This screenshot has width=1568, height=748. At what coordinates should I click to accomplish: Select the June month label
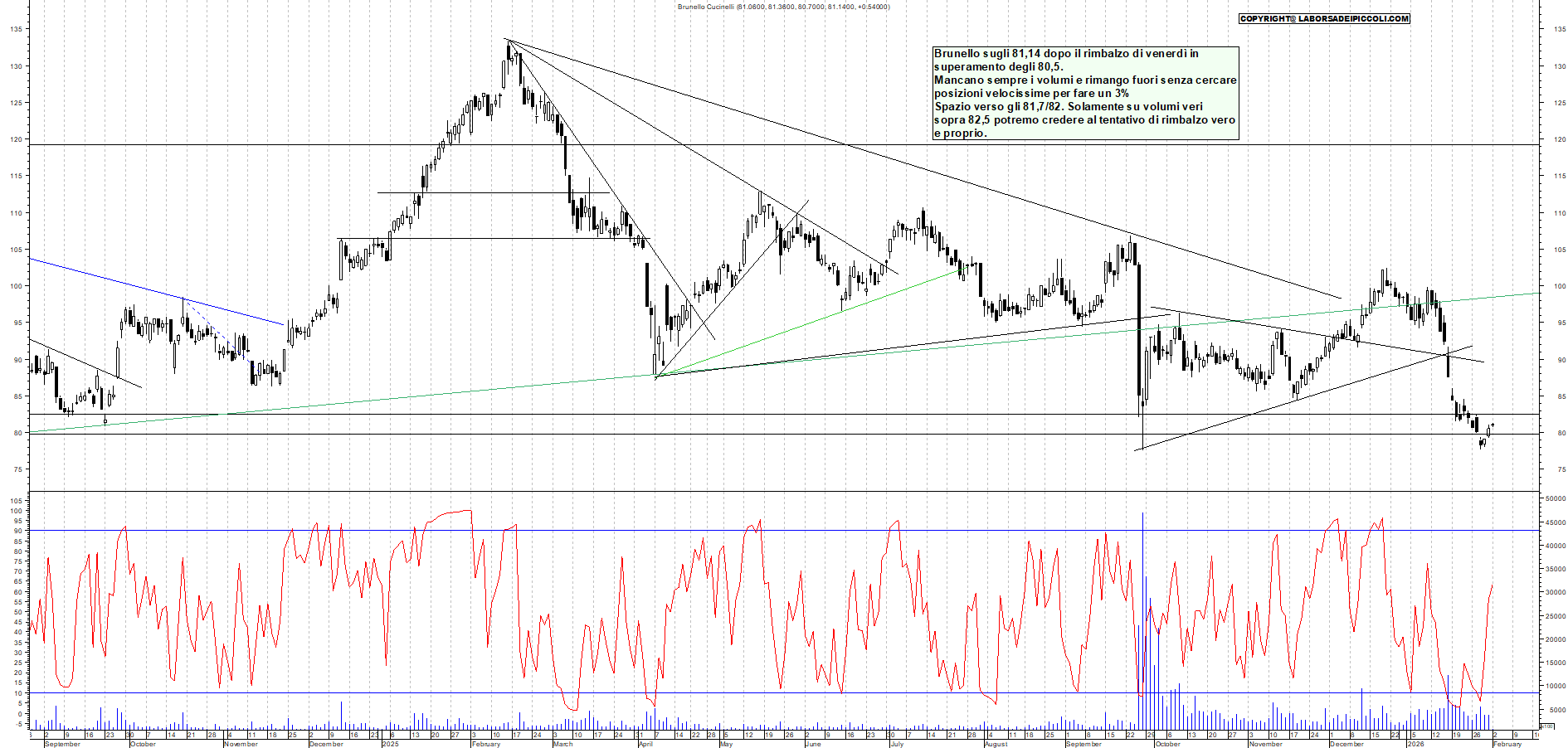coord(813,744)
